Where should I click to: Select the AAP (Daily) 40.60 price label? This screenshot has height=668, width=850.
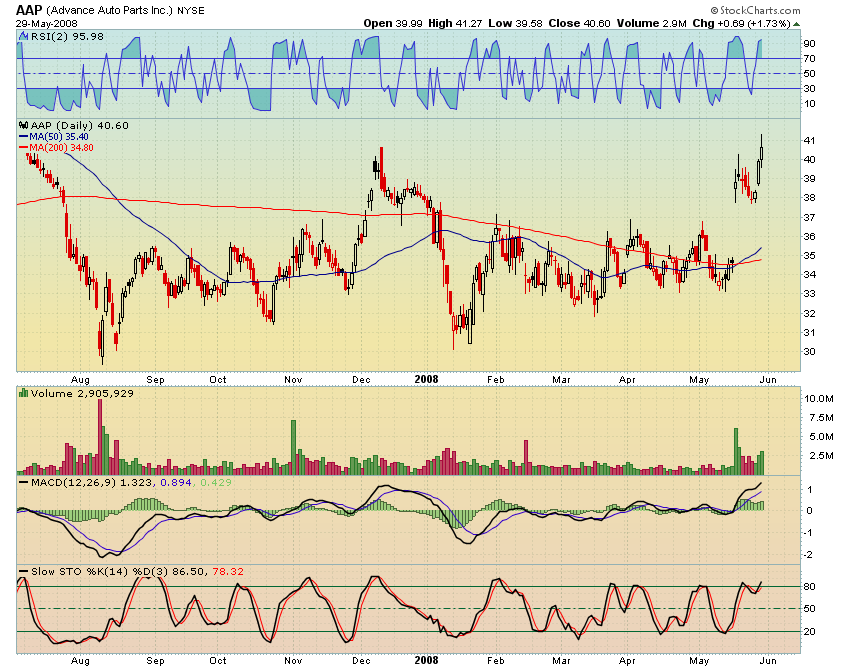pos(80,125)
